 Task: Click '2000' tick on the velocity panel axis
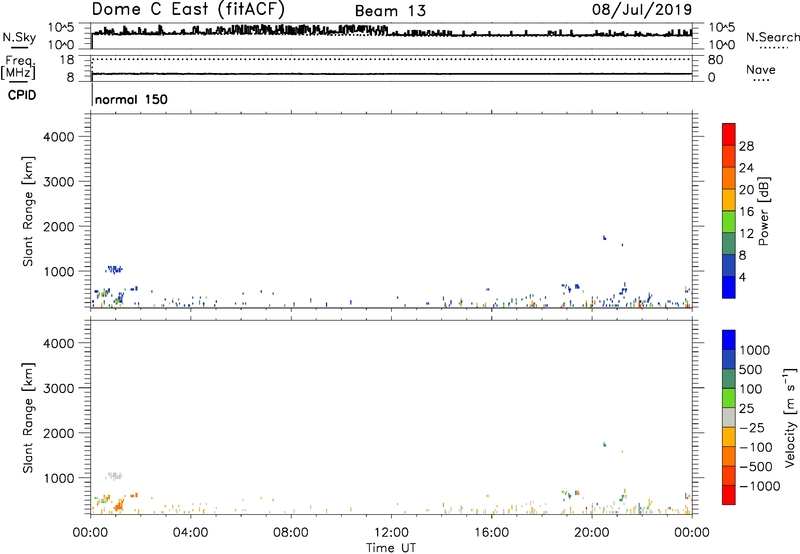pyautogui.click(x=59, y=433)
